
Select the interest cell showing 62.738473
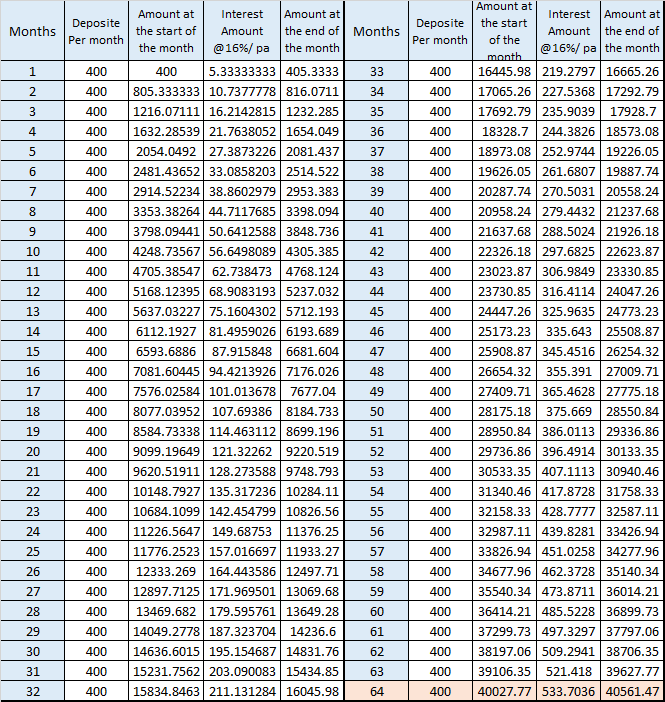(x=243, y=271)
